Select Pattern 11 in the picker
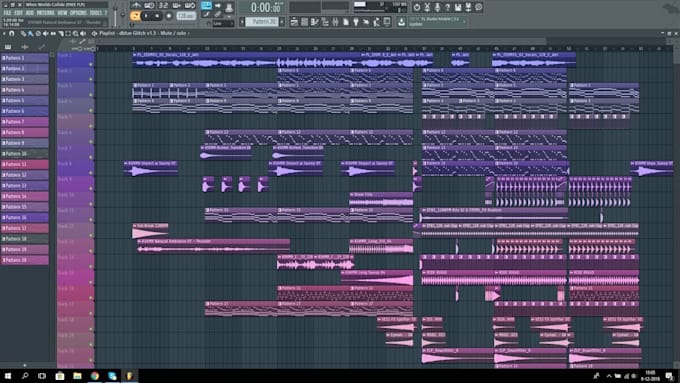This screenshot has width=680, height=383. (25, 164)
